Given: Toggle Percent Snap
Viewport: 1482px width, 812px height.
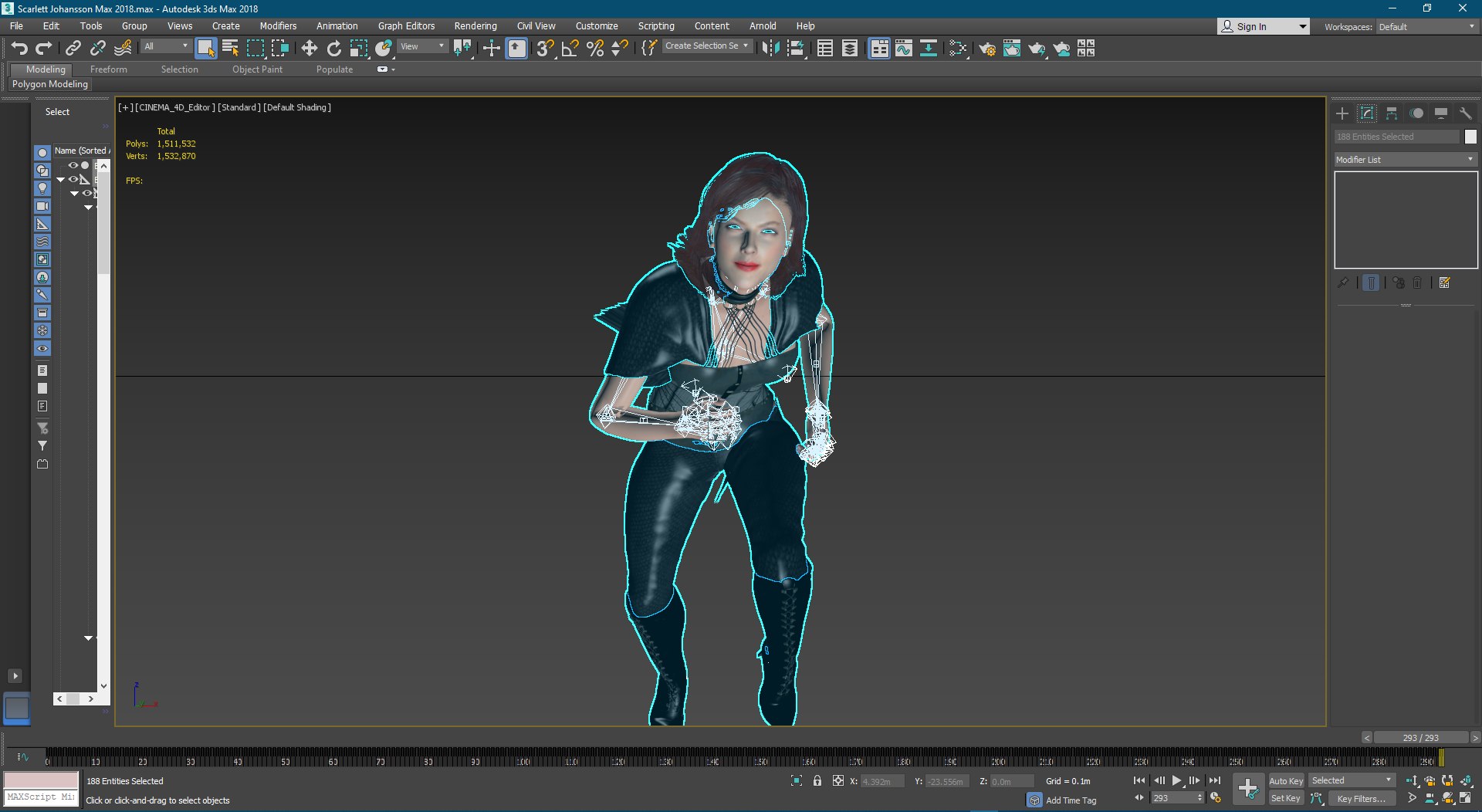Looking at the screenshot, I should click(x=595, y=48).
